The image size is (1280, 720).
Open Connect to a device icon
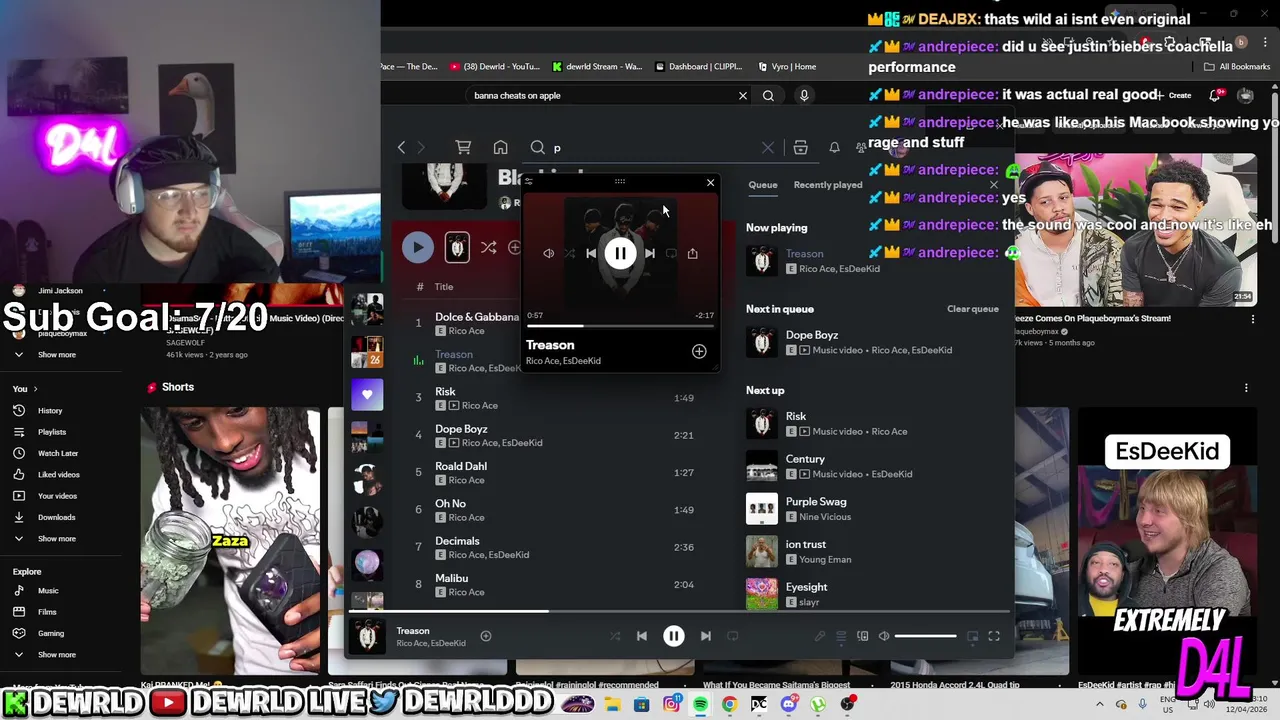coord(862,636)
